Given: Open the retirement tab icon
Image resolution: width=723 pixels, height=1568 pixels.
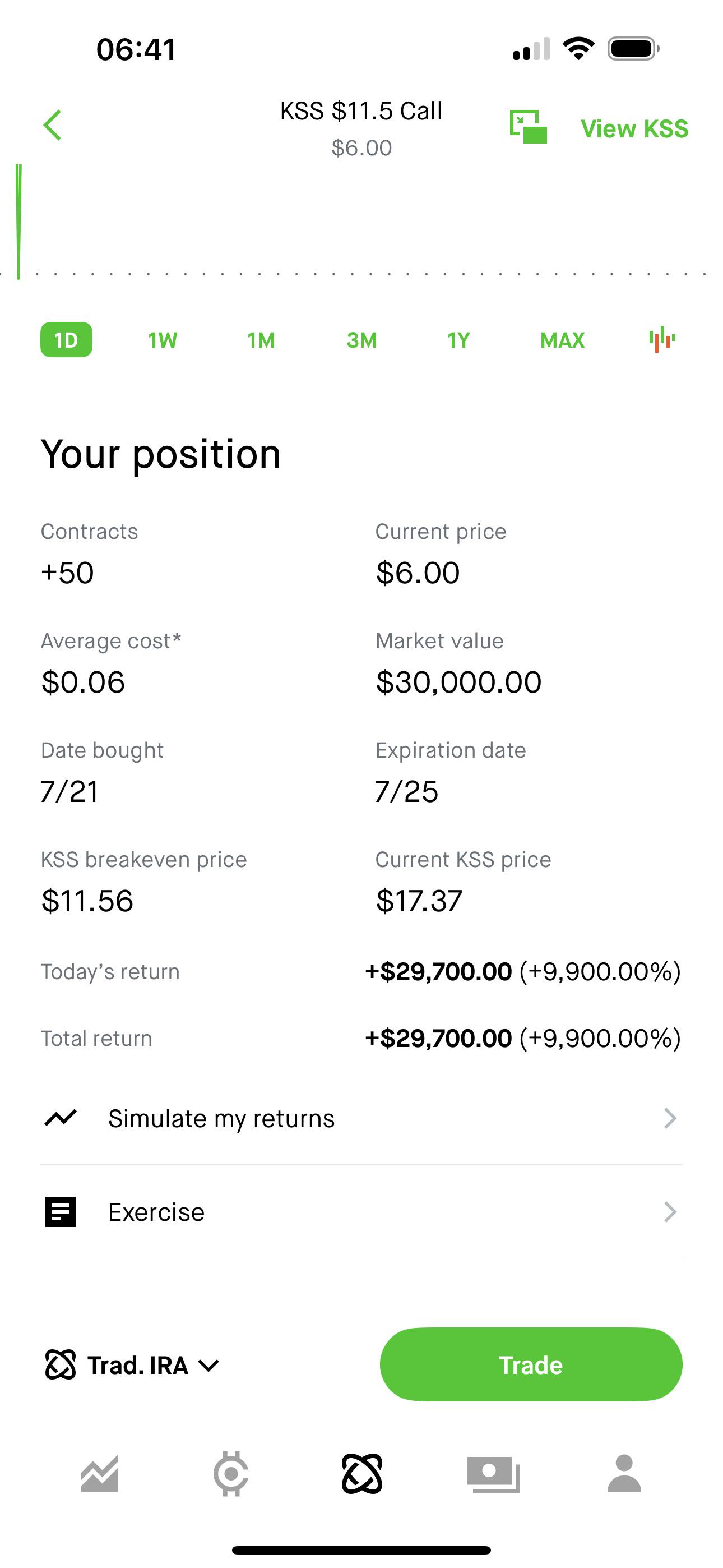Looking at the screenshot, I should tap(362, 1474).
